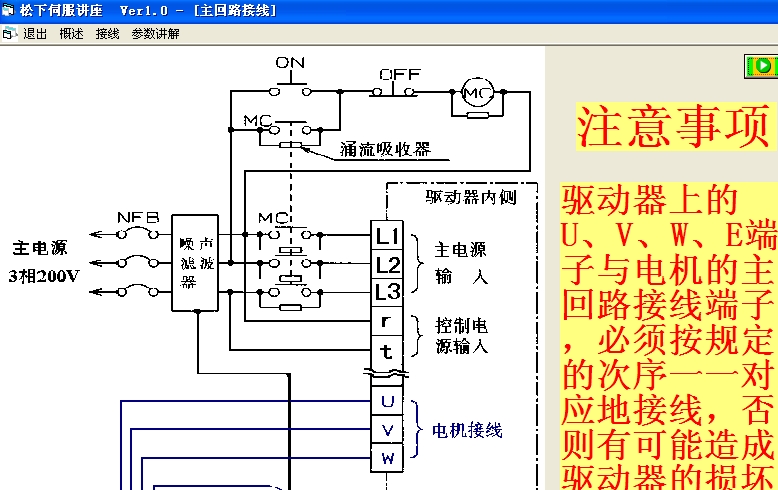Click the 电机接线 blue label
The width and height of the screenshot is (778, 490).
pyautogui.click(x=467, y=431)
